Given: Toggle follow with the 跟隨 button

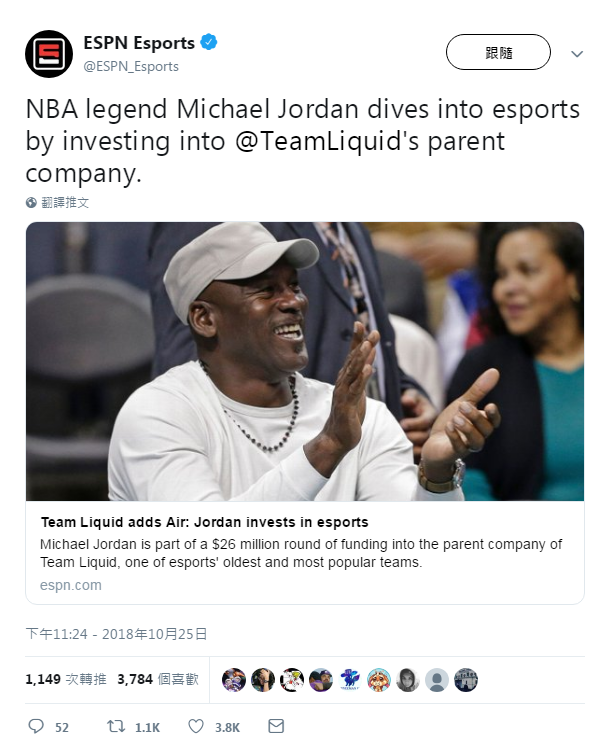Looking at the screenshot, I should coord(498,52).
